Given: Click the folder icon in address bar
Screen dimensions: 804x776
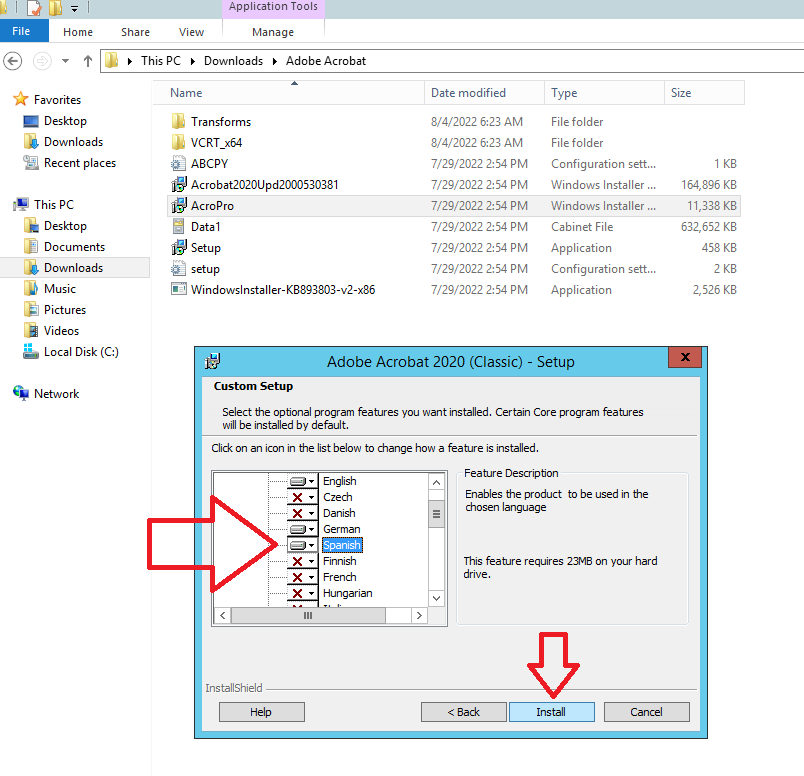Looking at the screenshot, I should click(x=111, y=61).
